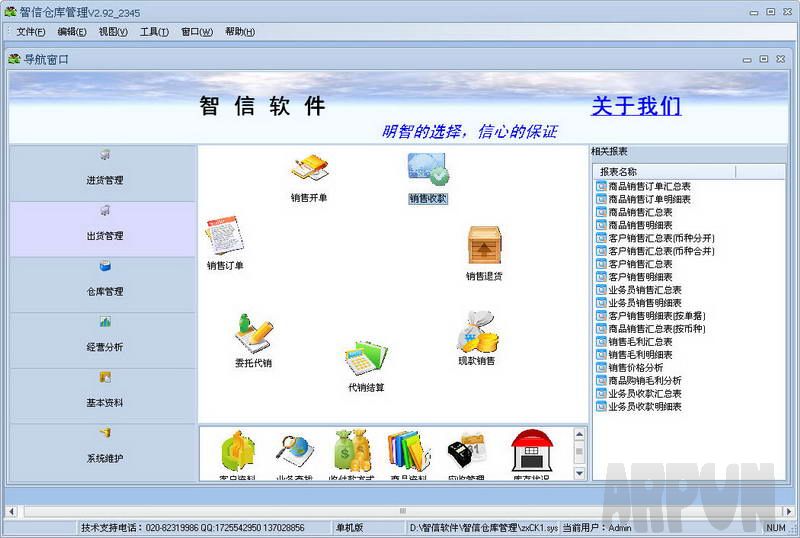Select 基本资料 in the left sidebar
800x538 pixels.
pos(103,396)
